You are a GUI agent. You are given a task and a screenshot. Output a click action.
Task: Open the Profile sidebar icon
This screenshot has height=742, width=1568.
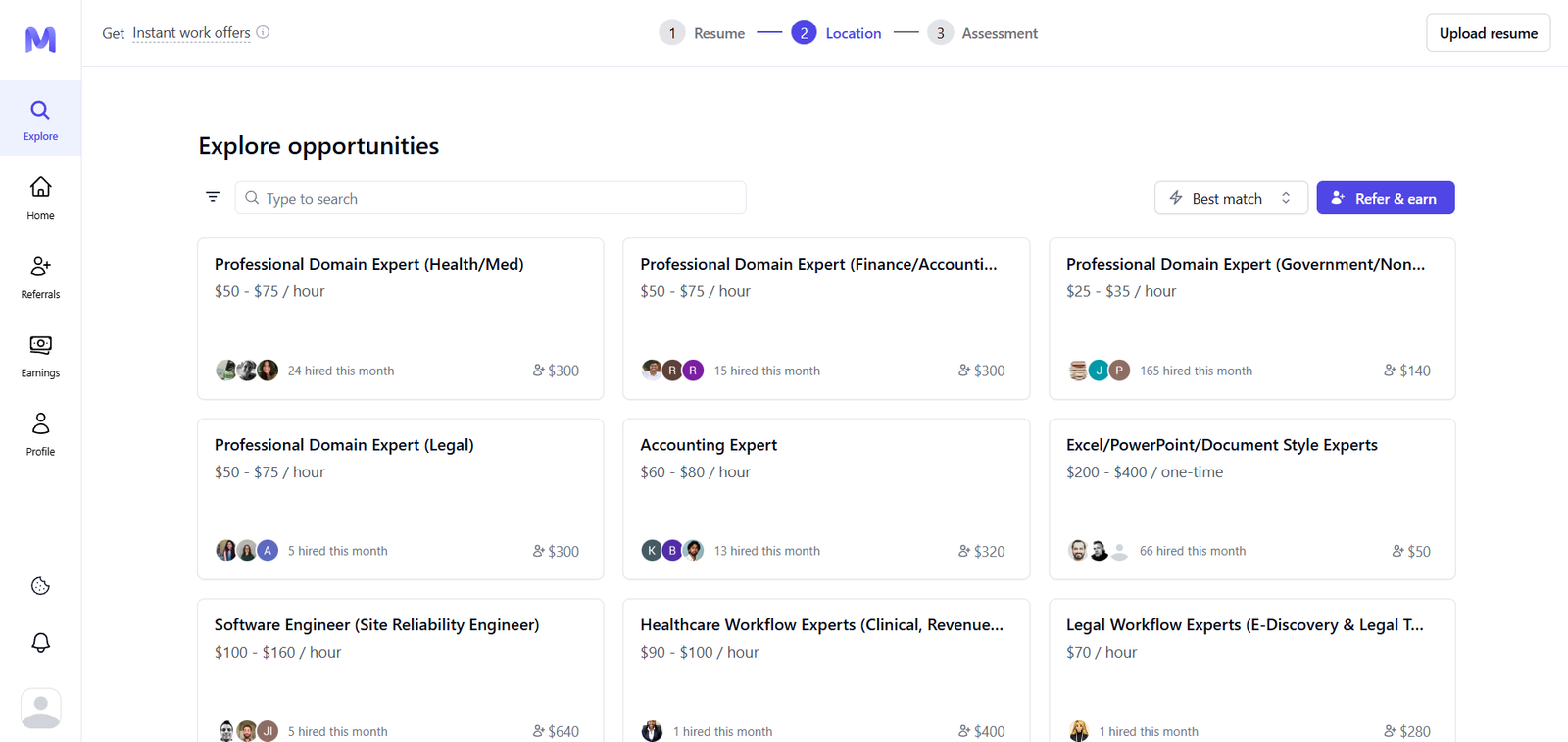tap(40, 434)
